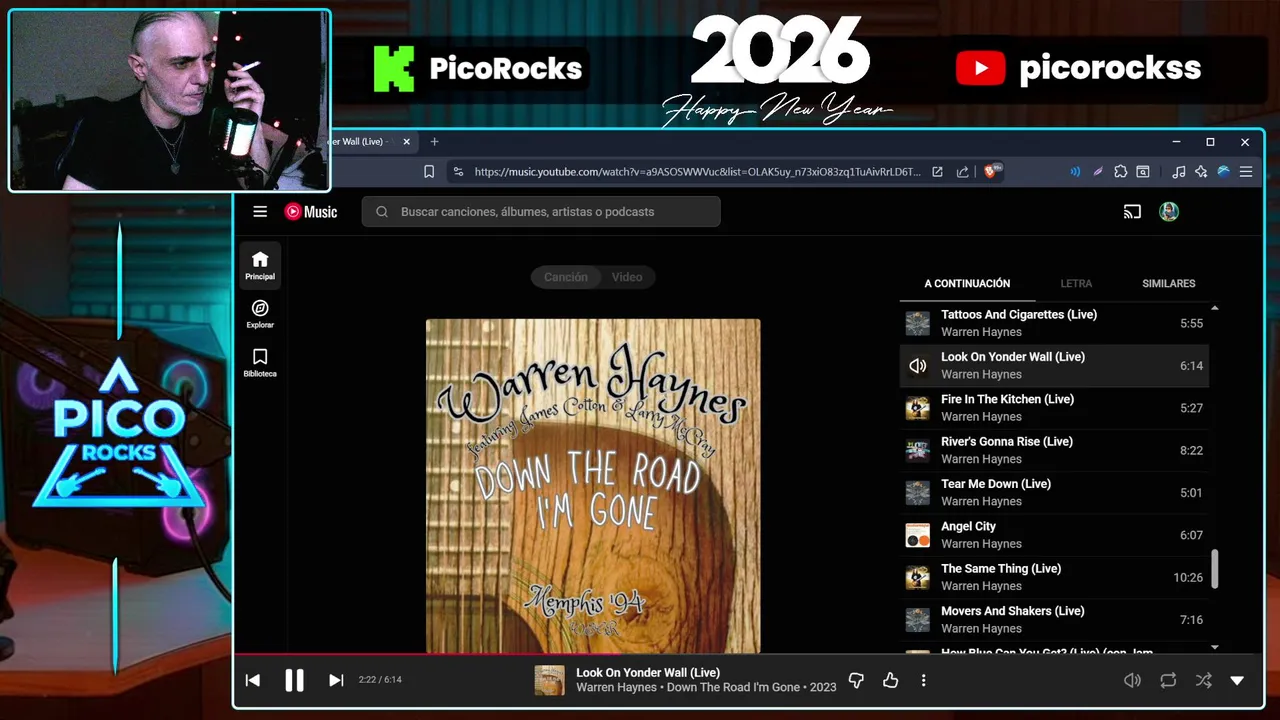This screenshot has width=1280, height=720.
Task: Open a new browser tab
Action: tap(434, 142)
